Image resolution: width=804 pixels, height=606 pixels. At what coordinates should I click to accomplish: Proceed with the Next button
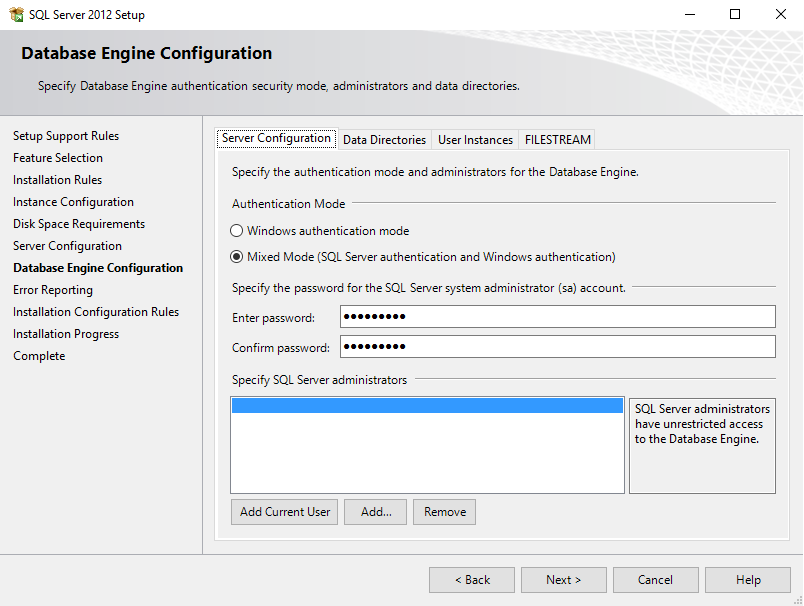click(563, 580)
